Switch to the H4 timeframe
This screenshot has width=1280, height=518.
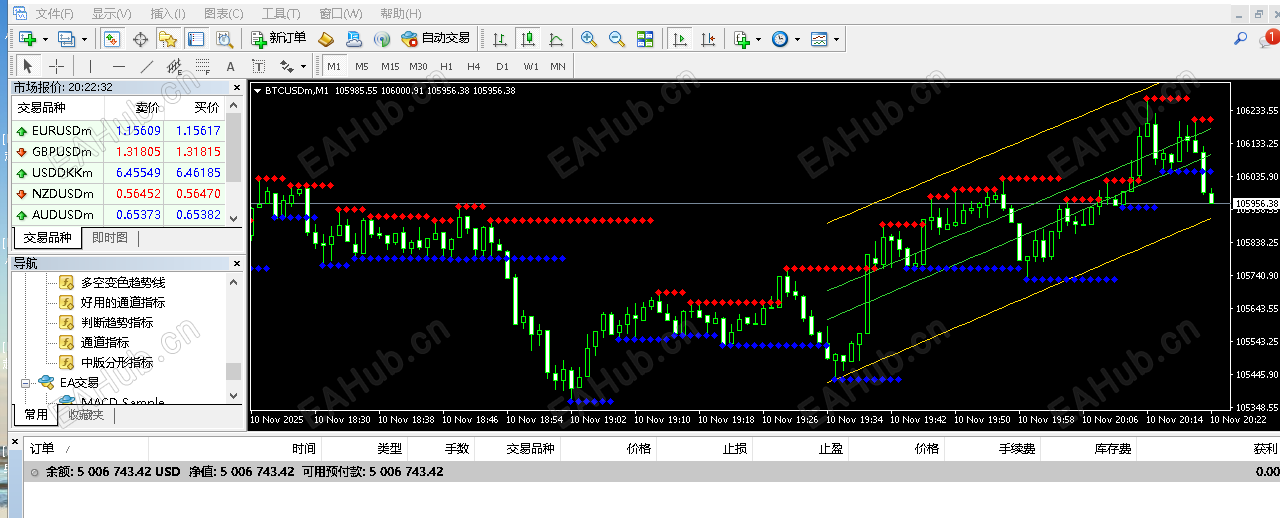coord(474,66)
